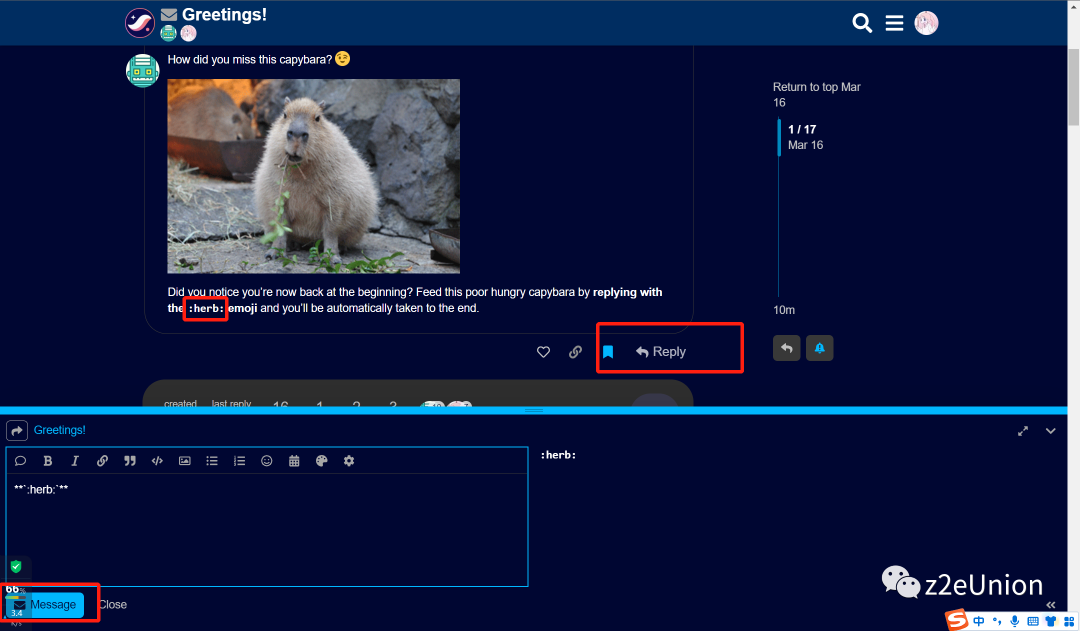Hide the preview with double-chevron icon
Screen dimensions: 1080x631
click(x=1050, y=605)
